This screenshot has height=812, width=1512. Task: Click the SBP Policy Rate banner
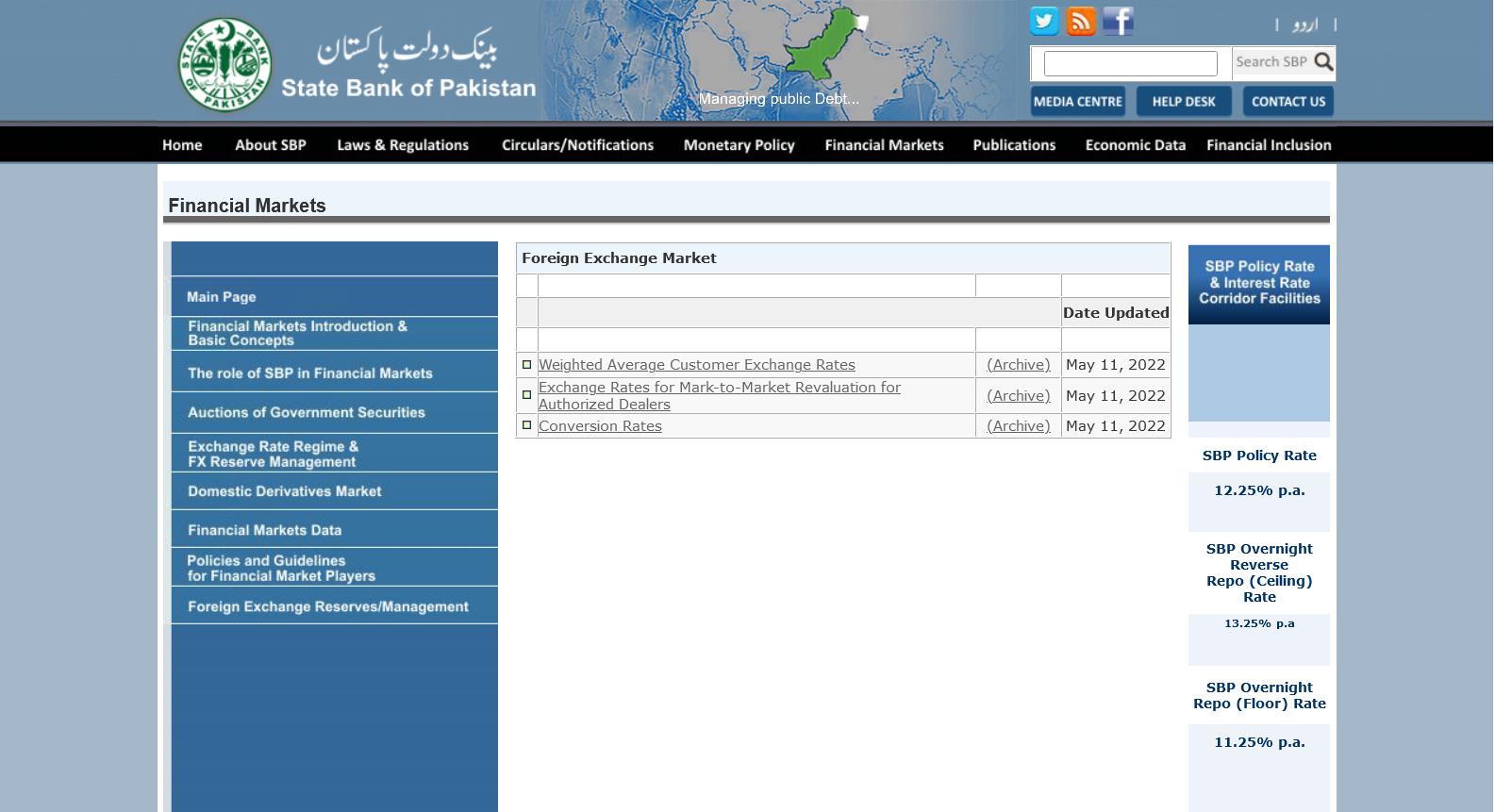click(x=1258, y=284)
